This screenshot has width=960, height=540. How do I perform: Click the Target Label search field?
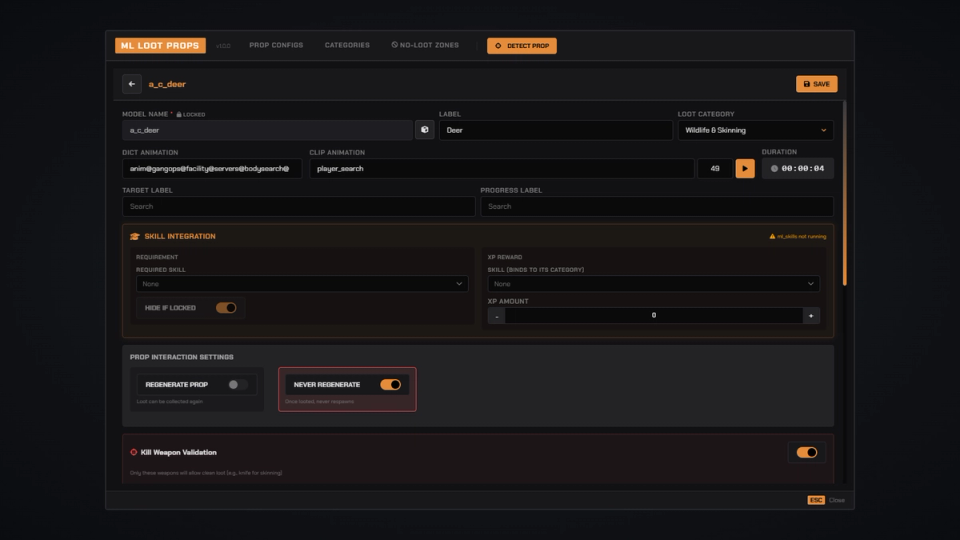pyautogui.click(x=299, y=206)
